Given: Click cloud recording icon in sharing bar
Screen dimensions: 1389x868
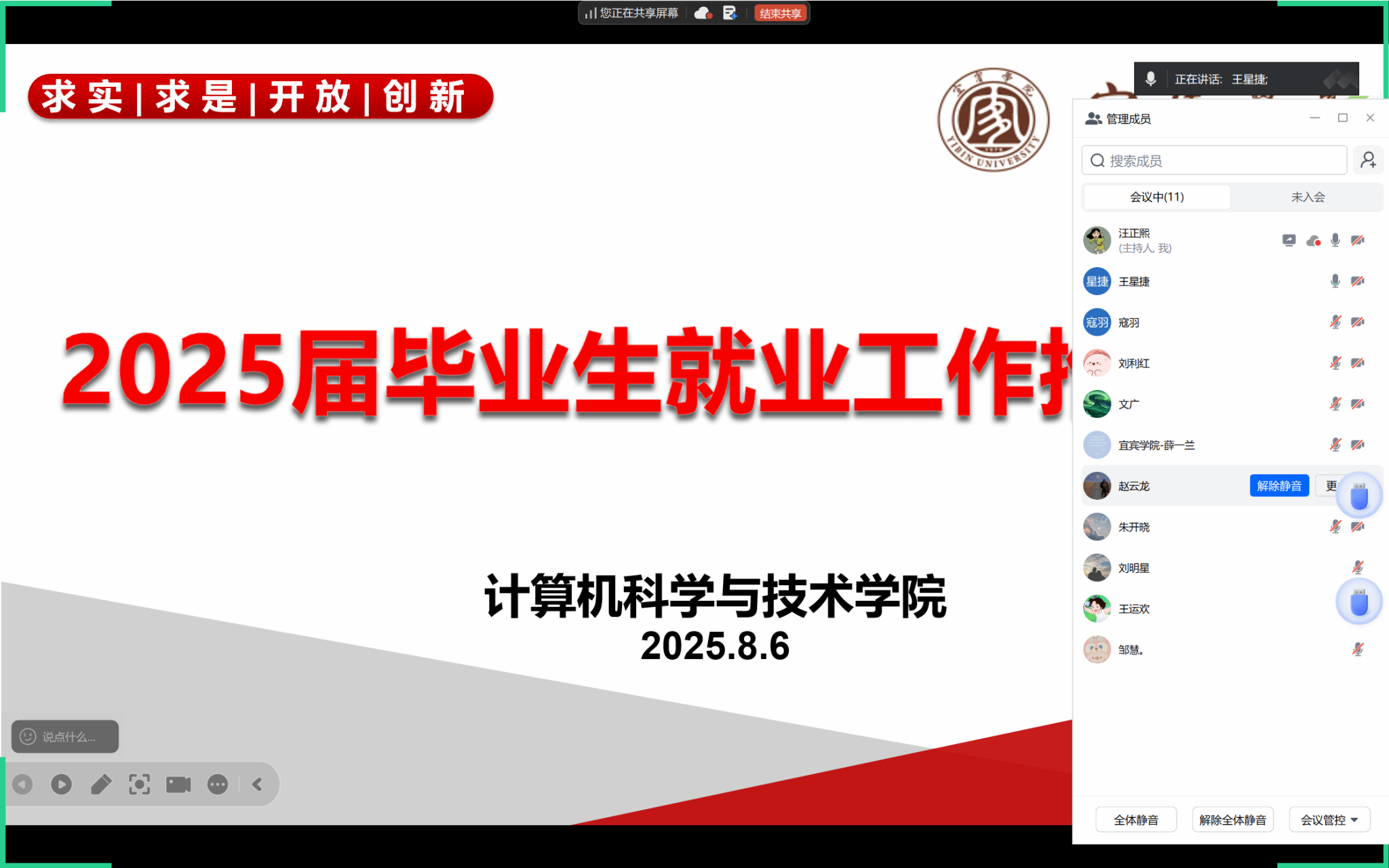Looking at the screenshot, I should tap(703, 13).
